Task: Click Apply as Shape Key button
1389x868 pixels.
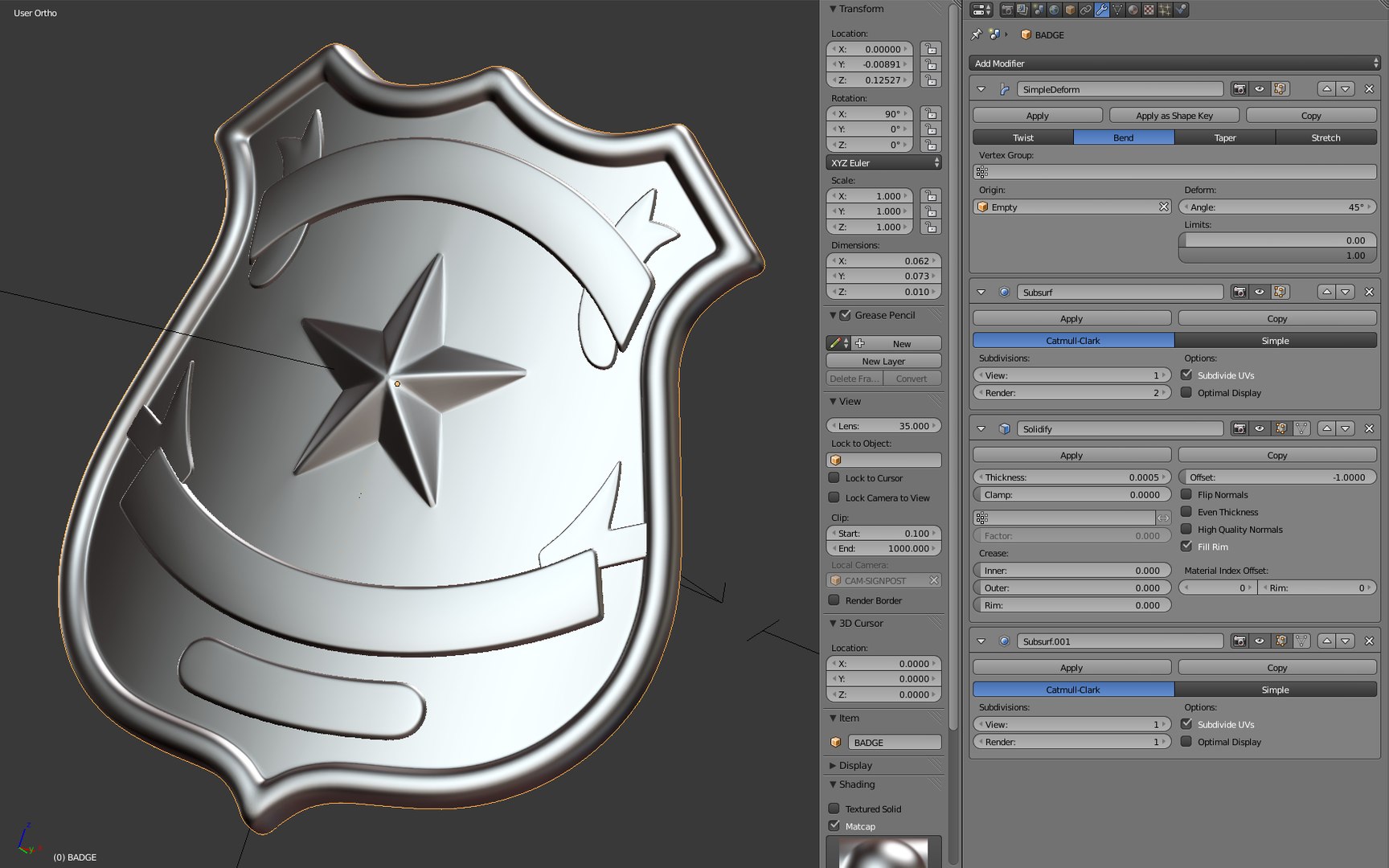Action: [1174, 116]
